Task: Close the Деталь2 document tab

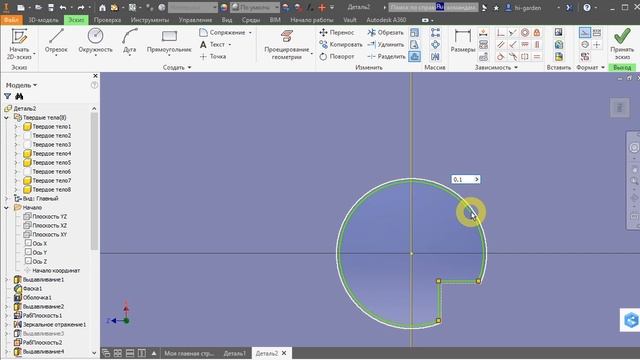Action: pyautogui.click(x=284, y=353)
